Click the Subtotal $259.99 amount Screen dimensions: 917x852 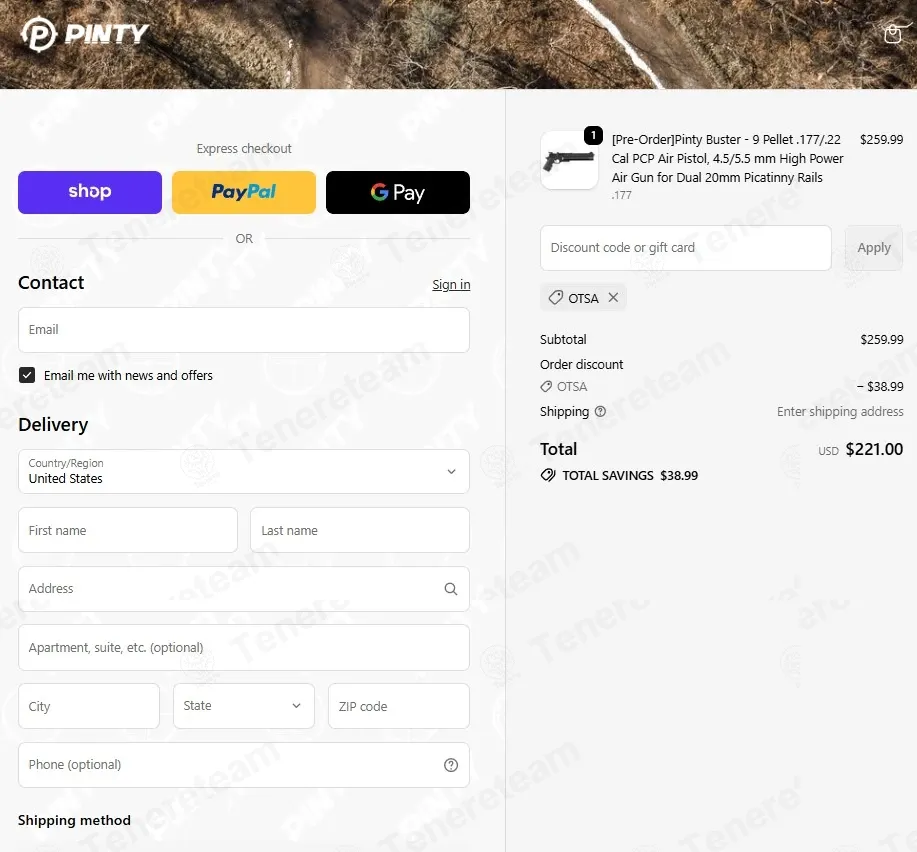(881, 340)
